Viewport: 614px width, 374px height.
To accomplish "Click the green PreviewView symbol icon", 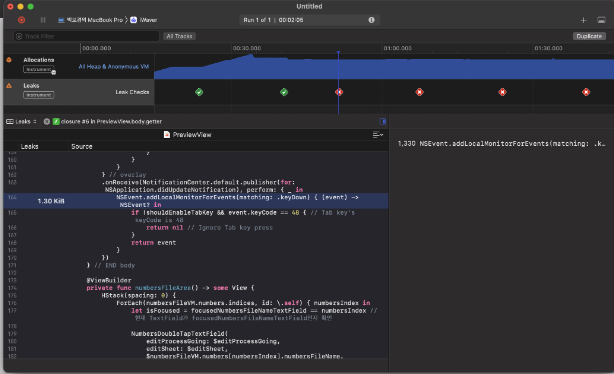I will (x=56, y=122).
